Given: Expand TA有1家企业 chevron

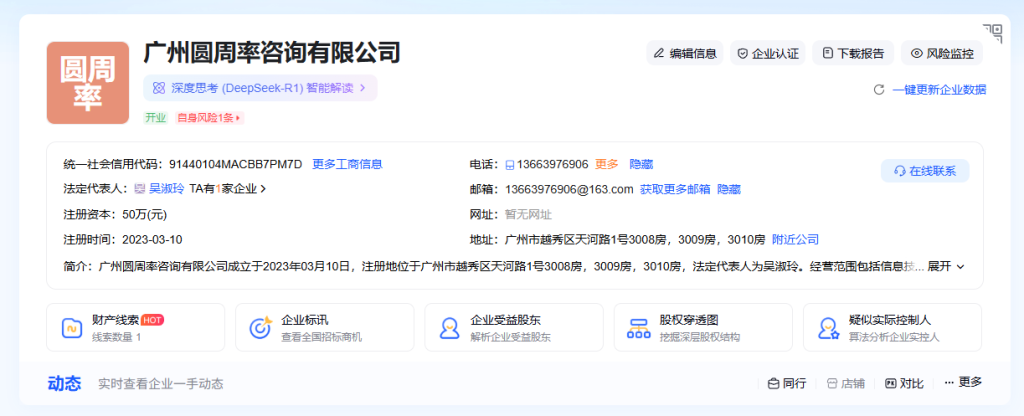Looking at the screenshot, I should pos(228,188).
